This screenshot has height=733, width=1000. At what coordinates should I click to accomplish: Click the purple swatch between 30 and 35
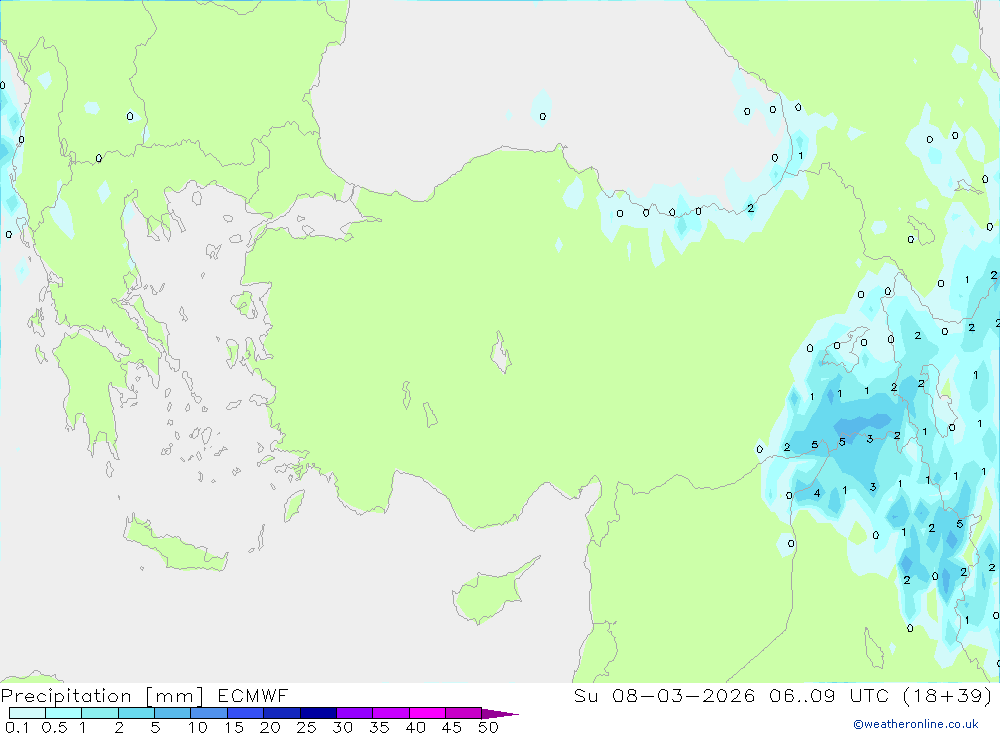click(355, 713)
